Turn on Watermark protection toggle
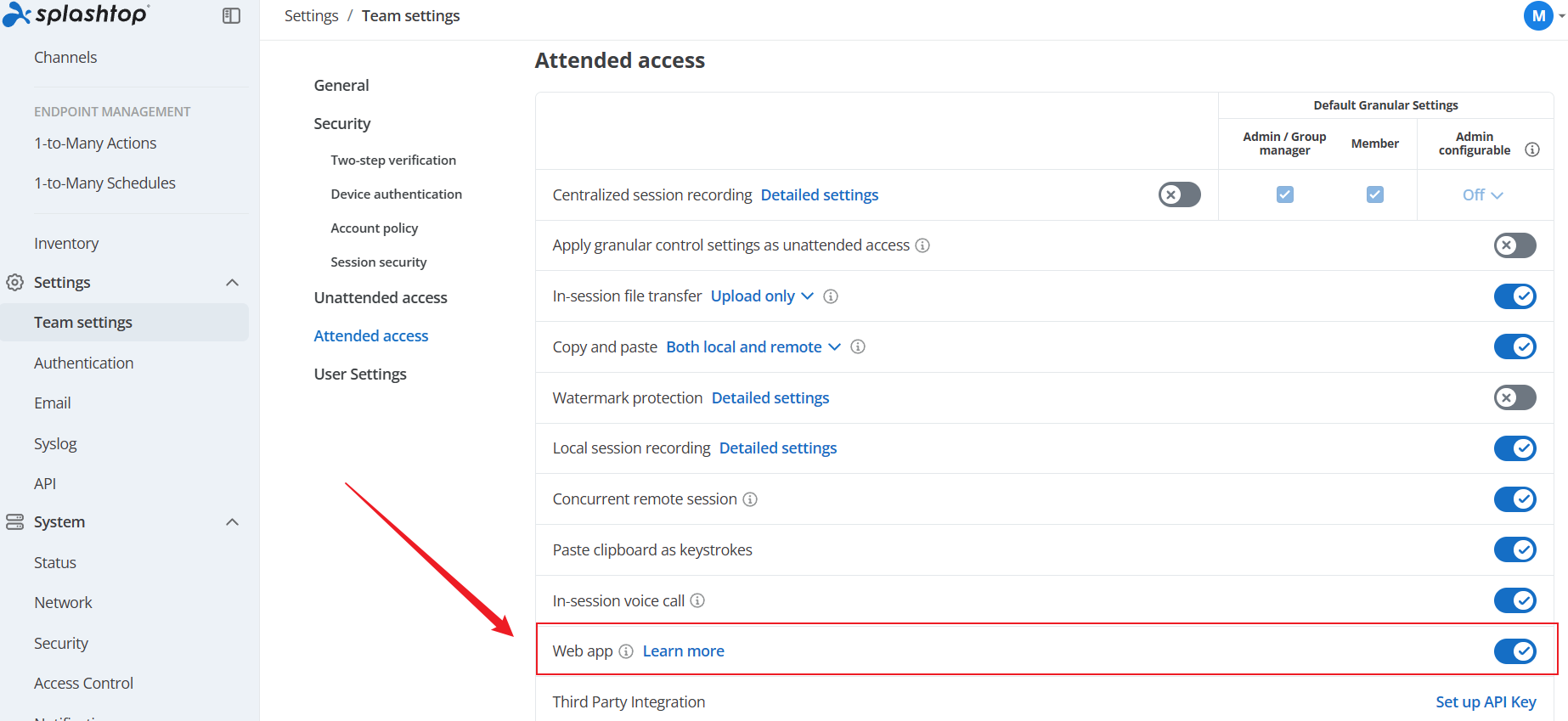Screen dimensions: 1568x721 point(1514,397)
